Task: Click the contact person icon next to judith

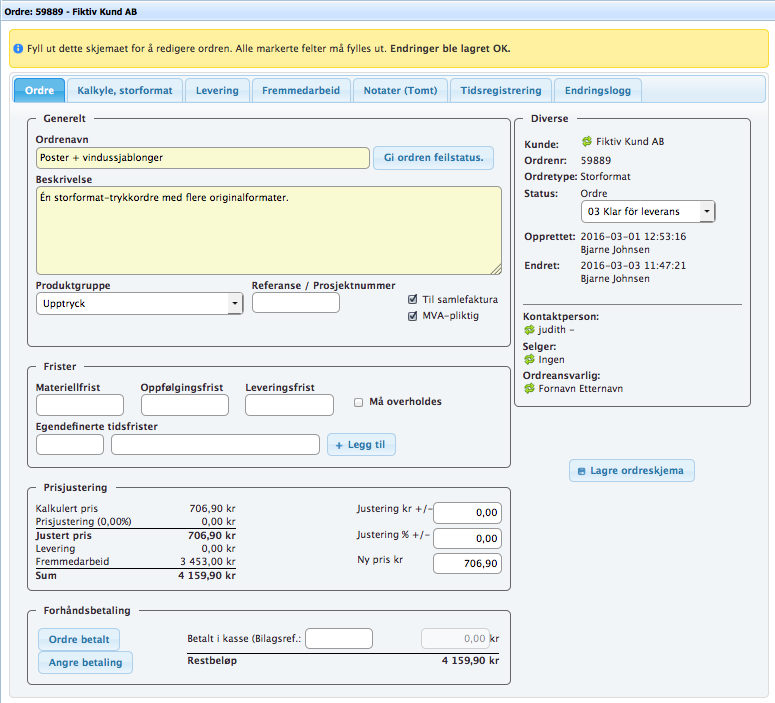Action: 530,329
